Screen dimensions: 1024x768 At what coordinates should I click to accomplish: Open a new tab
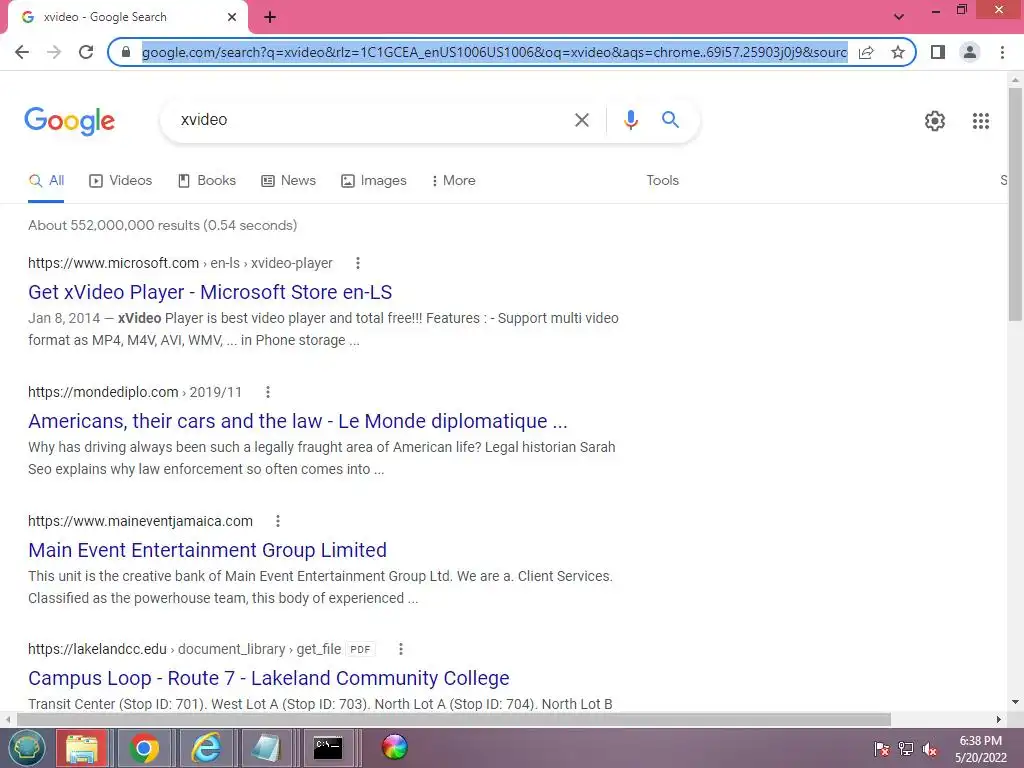[270, 17]
